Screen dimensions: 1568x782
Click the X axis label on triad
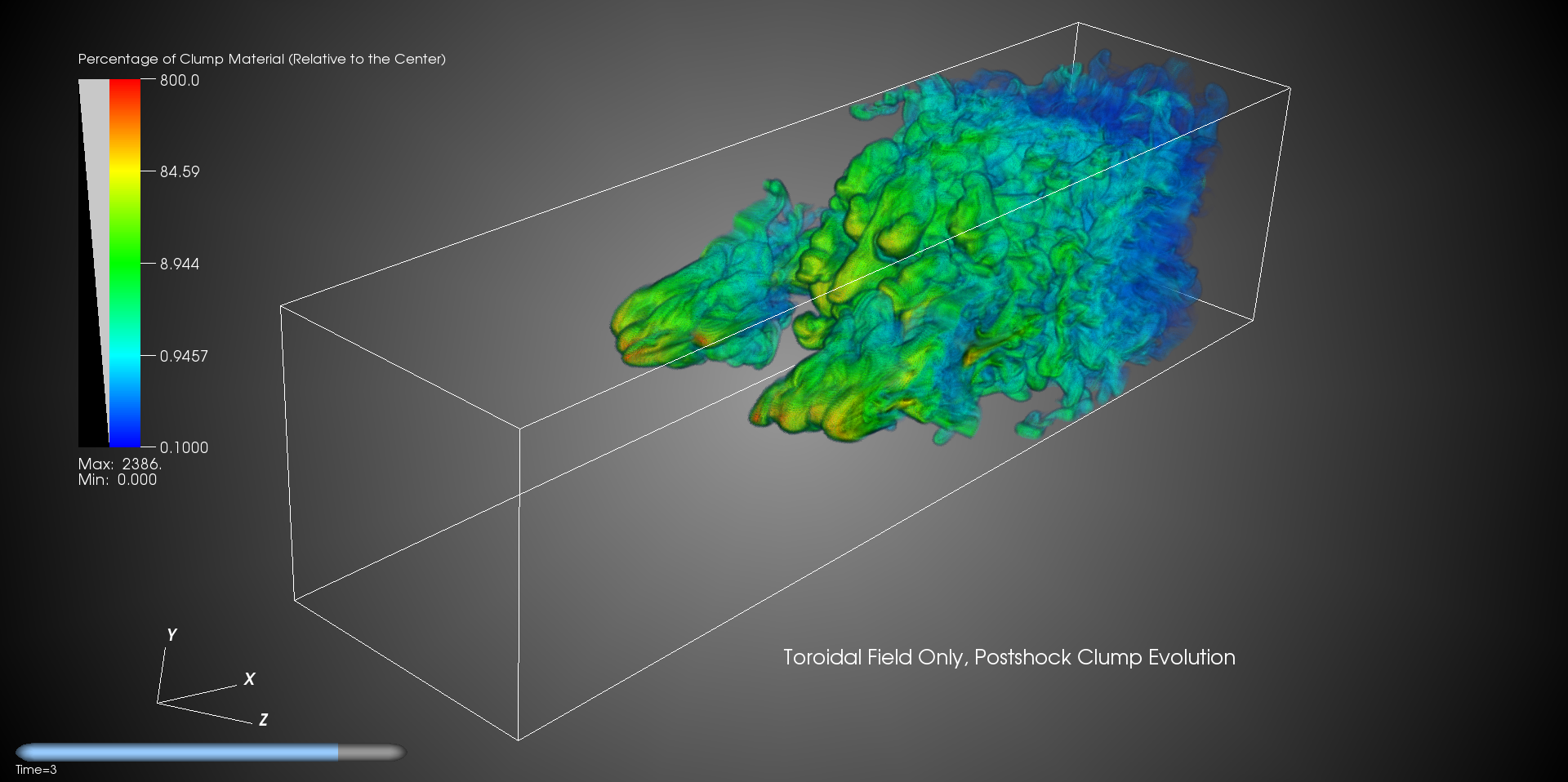pyautogui.click(x=250, y=678)
